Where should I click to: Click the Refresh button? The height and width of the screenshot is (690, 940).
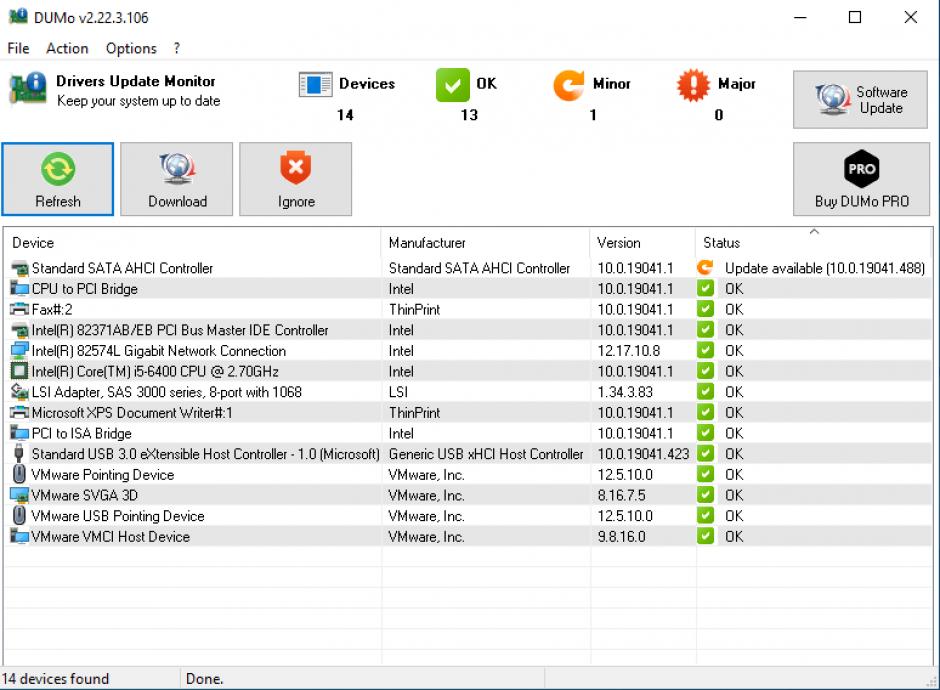58,179
